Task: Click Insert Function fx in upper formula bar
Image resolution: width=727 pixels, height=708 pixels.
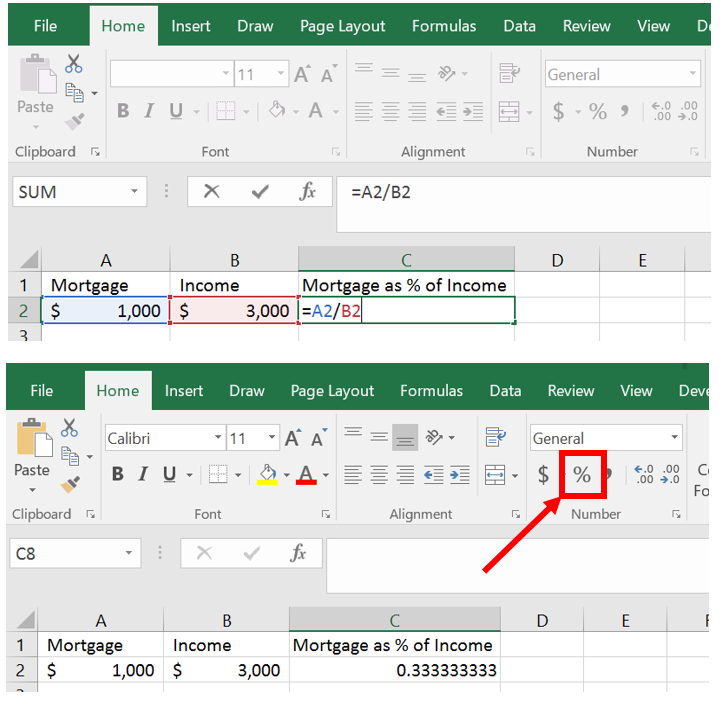Action: pyautogui.click(x=307, y=191)
